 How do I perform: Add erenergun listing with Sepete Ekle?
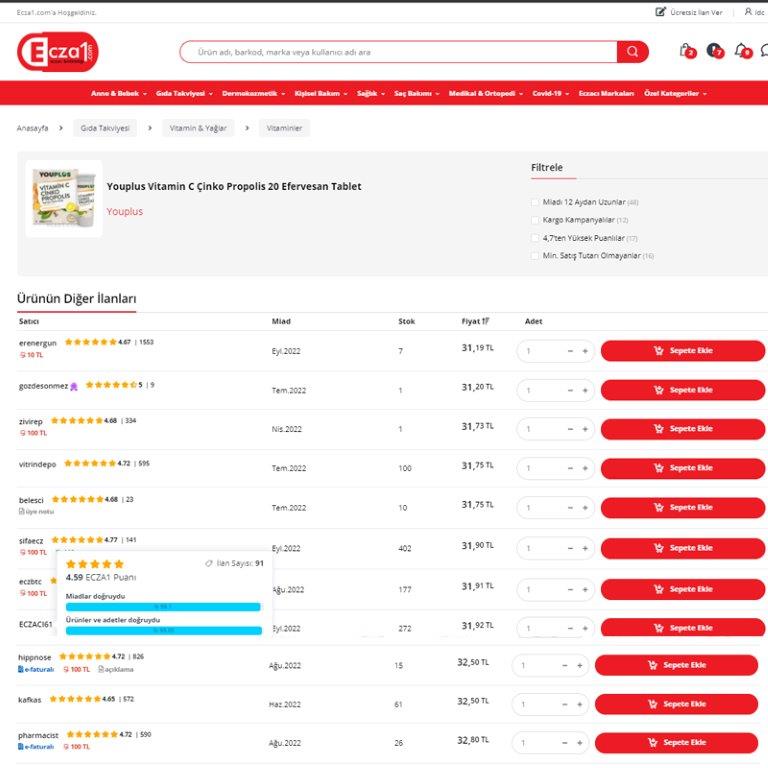pyautogui.click(x=683, y=351)
